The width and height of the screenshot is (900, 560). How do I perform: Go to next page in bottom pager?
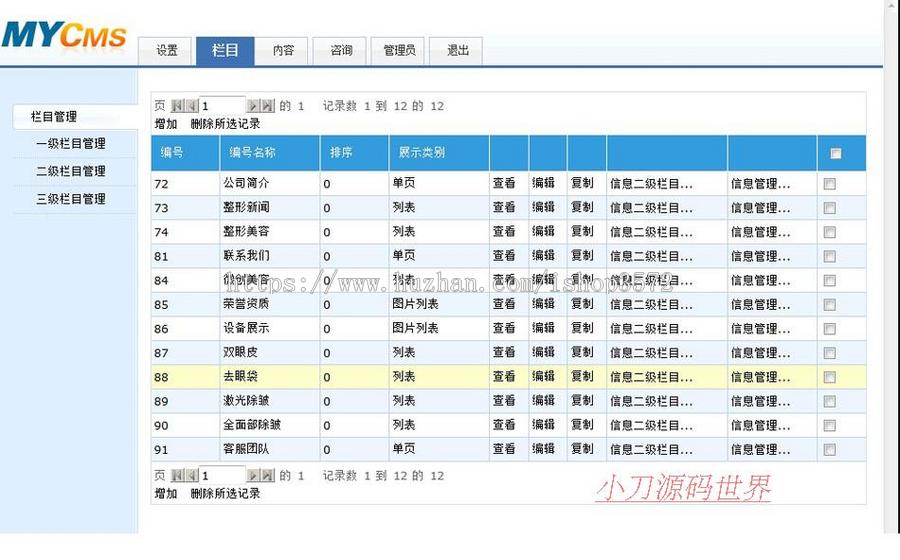253,475
